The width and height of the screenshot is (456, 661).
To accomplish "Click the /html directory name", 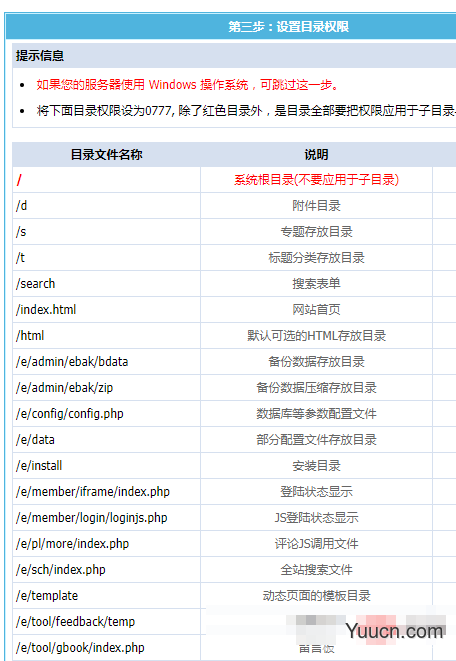I will 30,336.
